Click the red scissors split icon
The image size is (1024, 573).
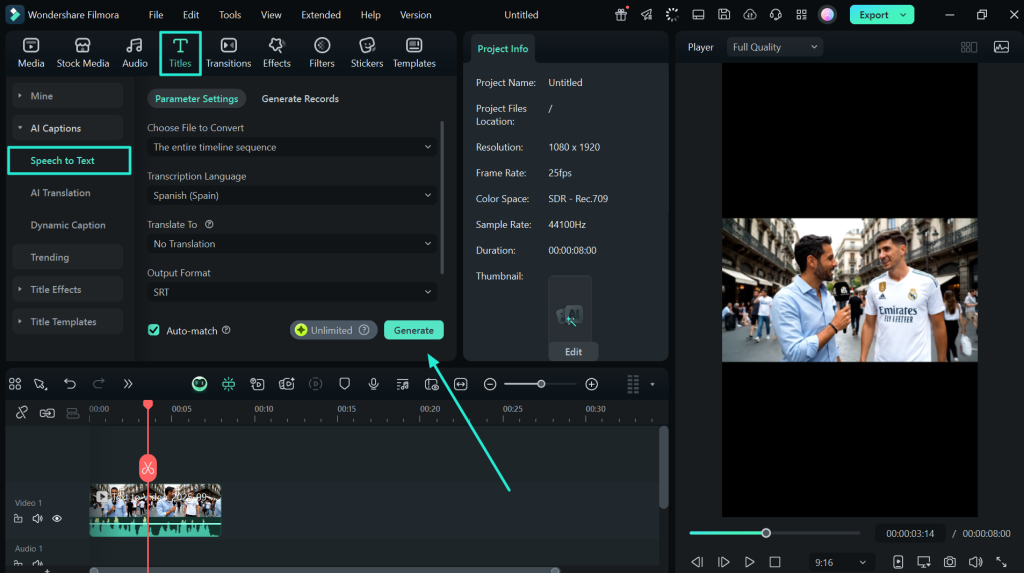[148, 467]
